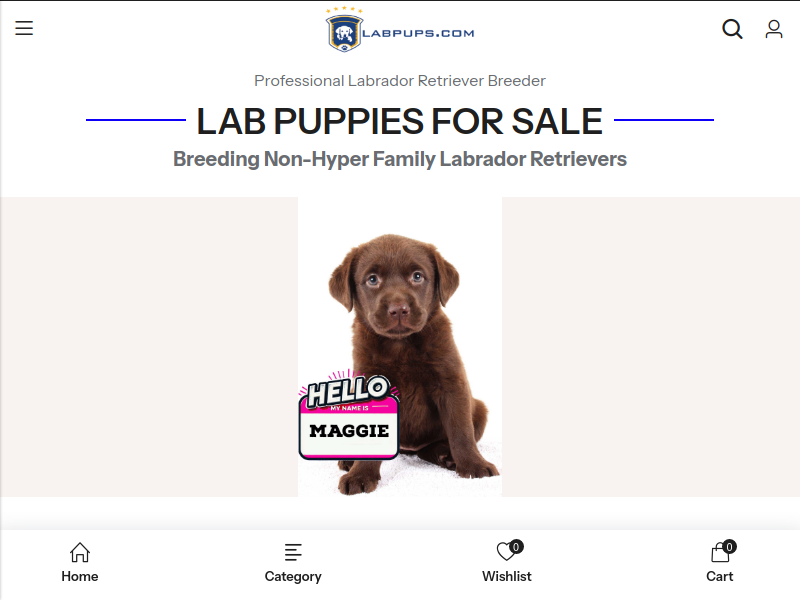Click the Labpups shield logo emblem

(344, 33)
